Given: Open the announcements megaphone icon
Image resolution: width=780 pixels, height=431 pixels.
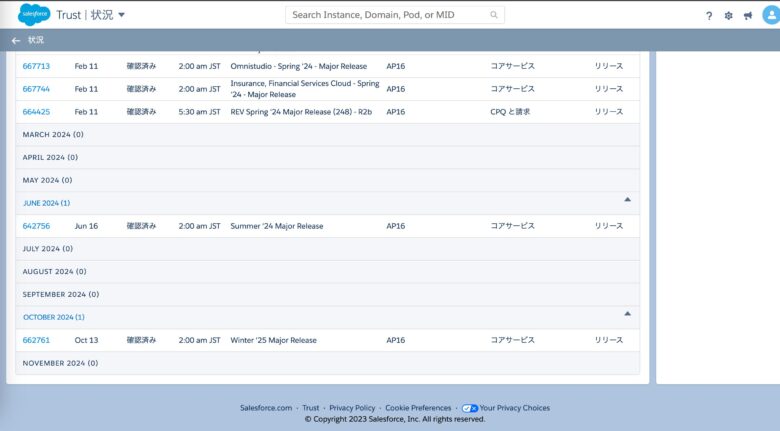Looking at the screenshot, I should click(748, 16).
